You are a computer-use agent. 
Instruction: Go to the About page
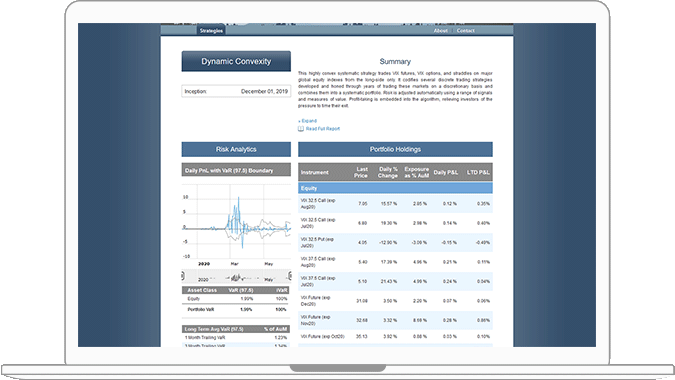click(440, 31)
